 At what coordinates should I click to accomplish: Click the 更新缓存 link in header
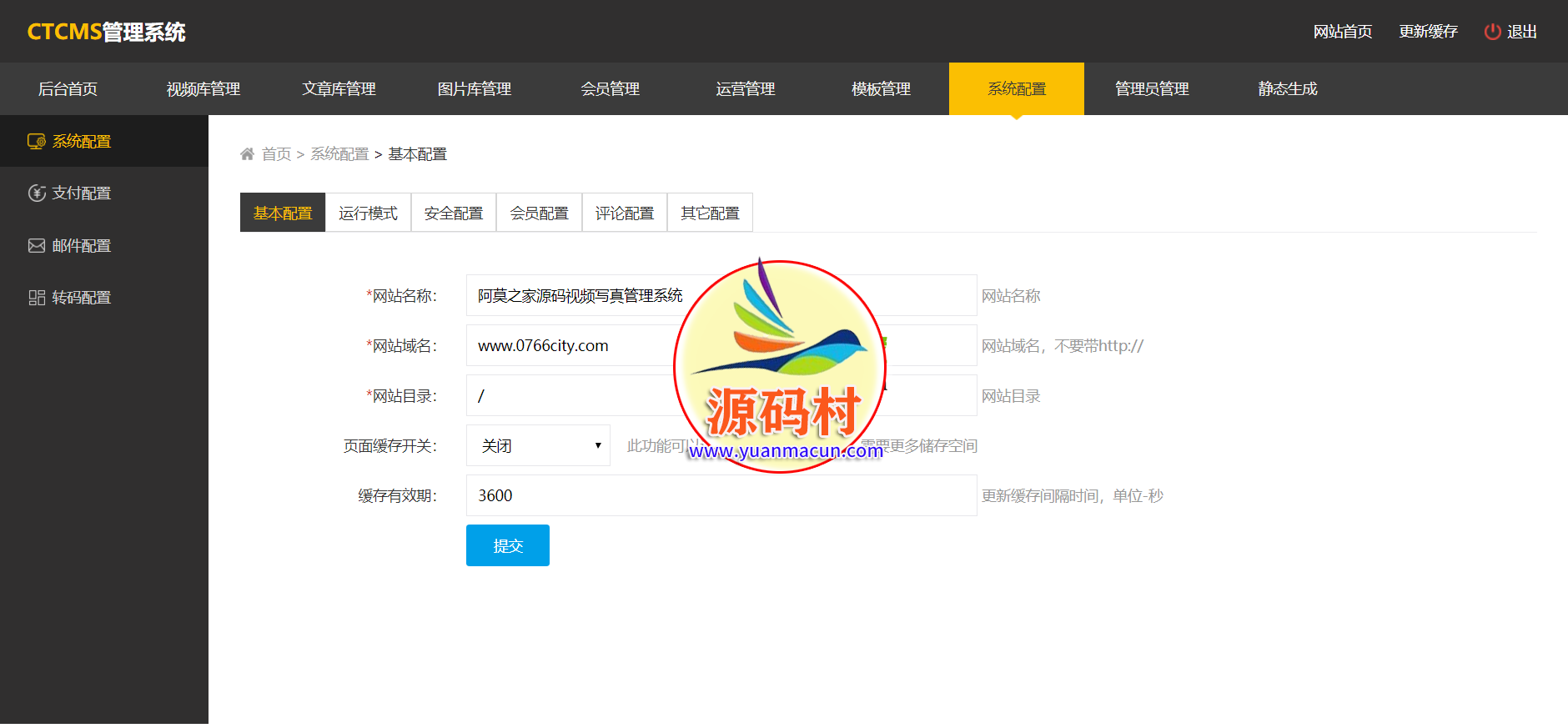[1428, 32]
